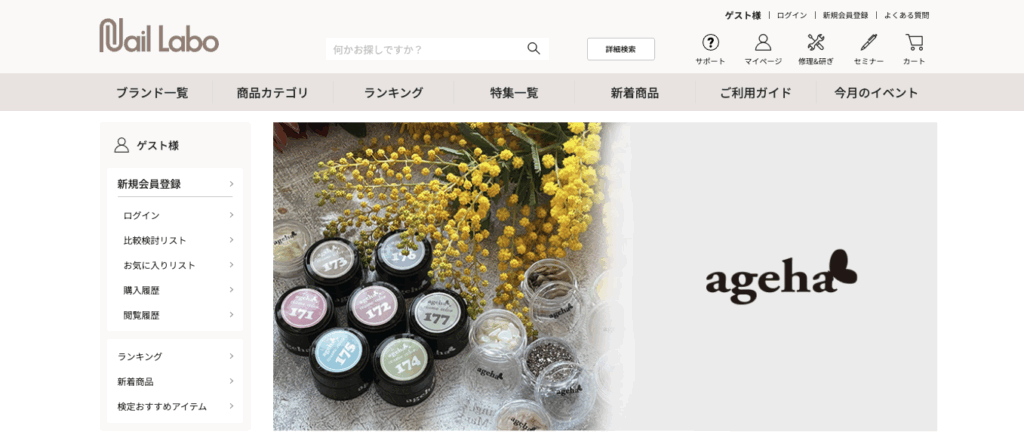Open よくある質問 link

pyautogui.click(x=906, y=15)
